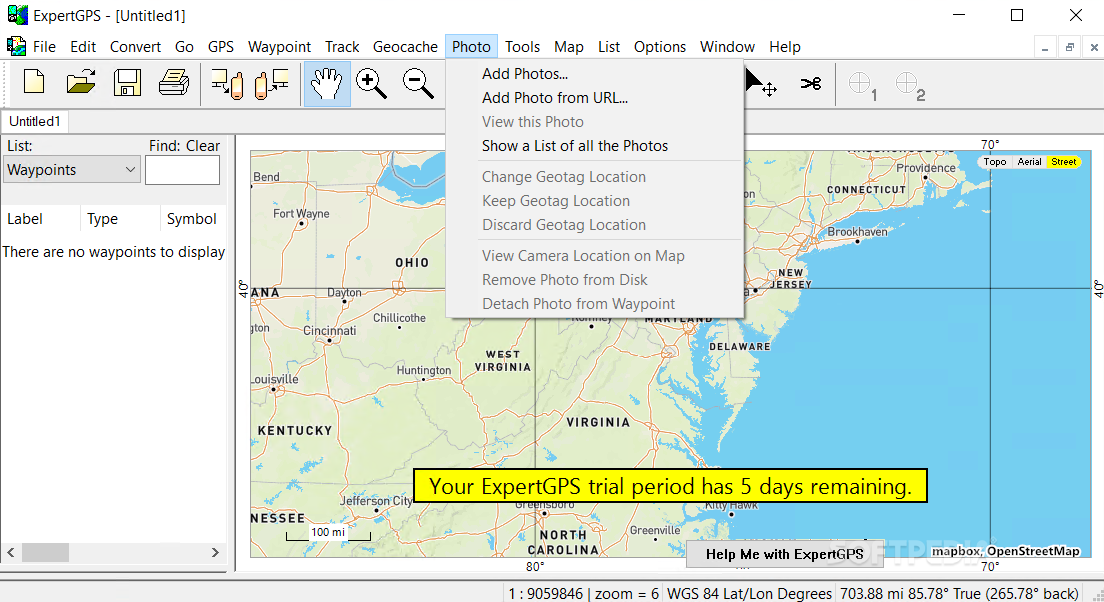Open the Waypoint menu
Screen dimensions: 1104x602
pos(280,46)
